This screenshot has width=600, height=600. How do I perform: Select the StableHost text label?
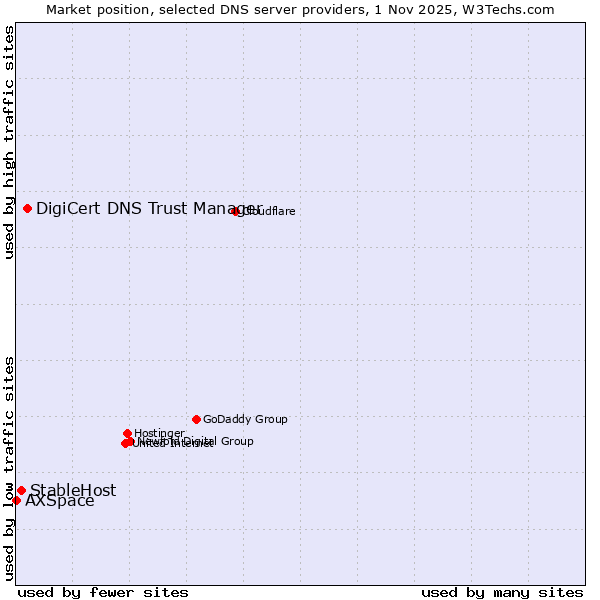point(73,490)
